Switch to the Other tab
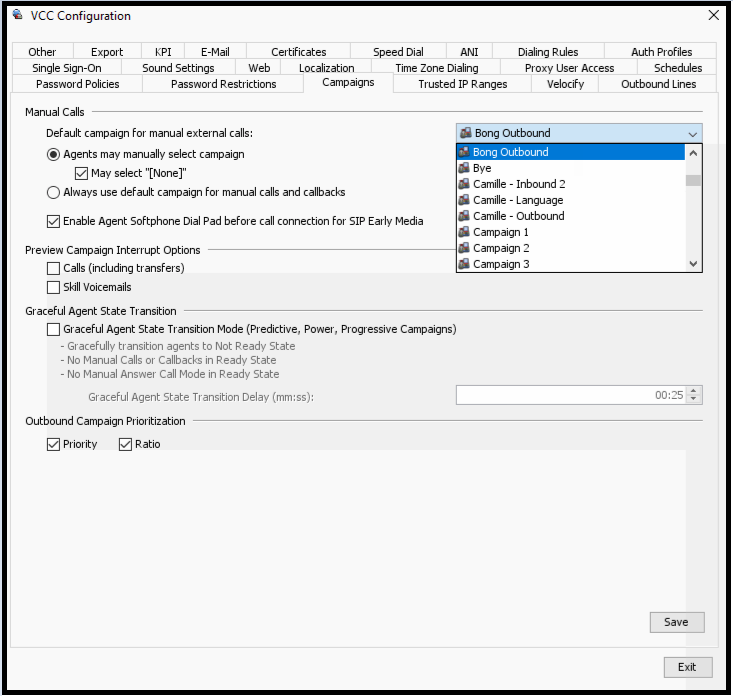The image size is (733, 696). pos(42,51)
